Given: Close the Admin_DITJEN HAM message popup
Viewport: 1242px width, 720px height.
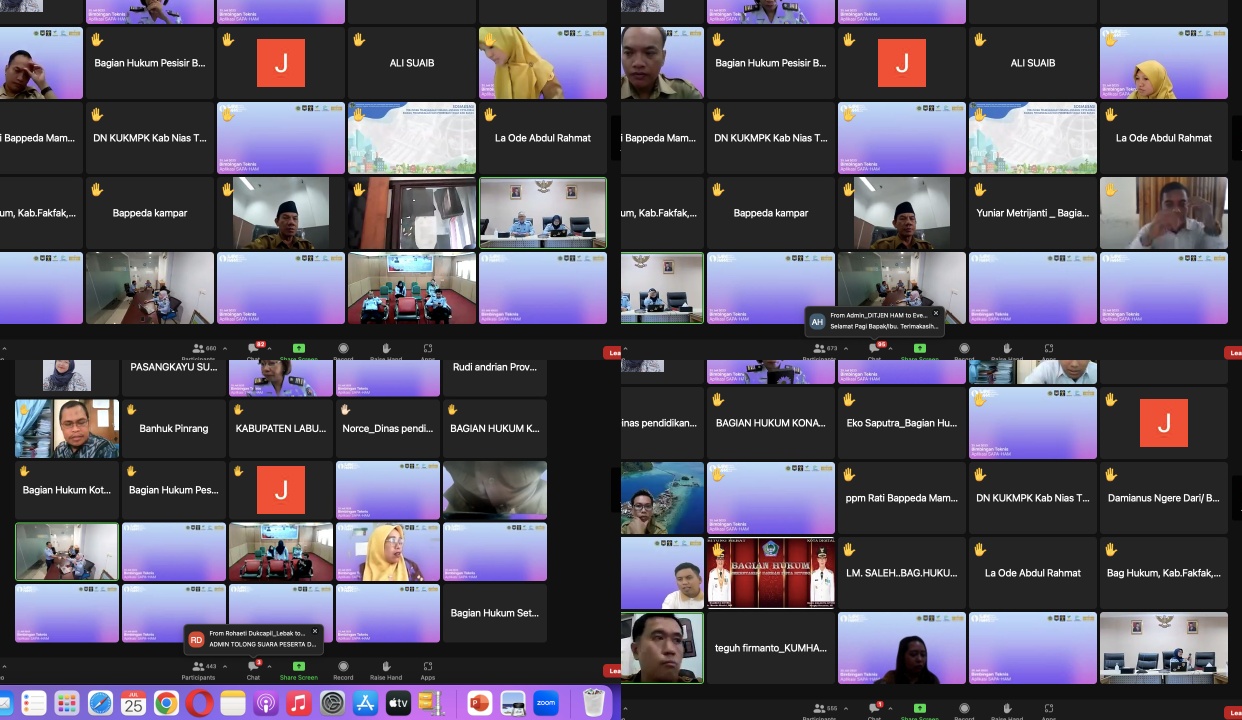Looking at the screenshot, I should tap(936, 313).
